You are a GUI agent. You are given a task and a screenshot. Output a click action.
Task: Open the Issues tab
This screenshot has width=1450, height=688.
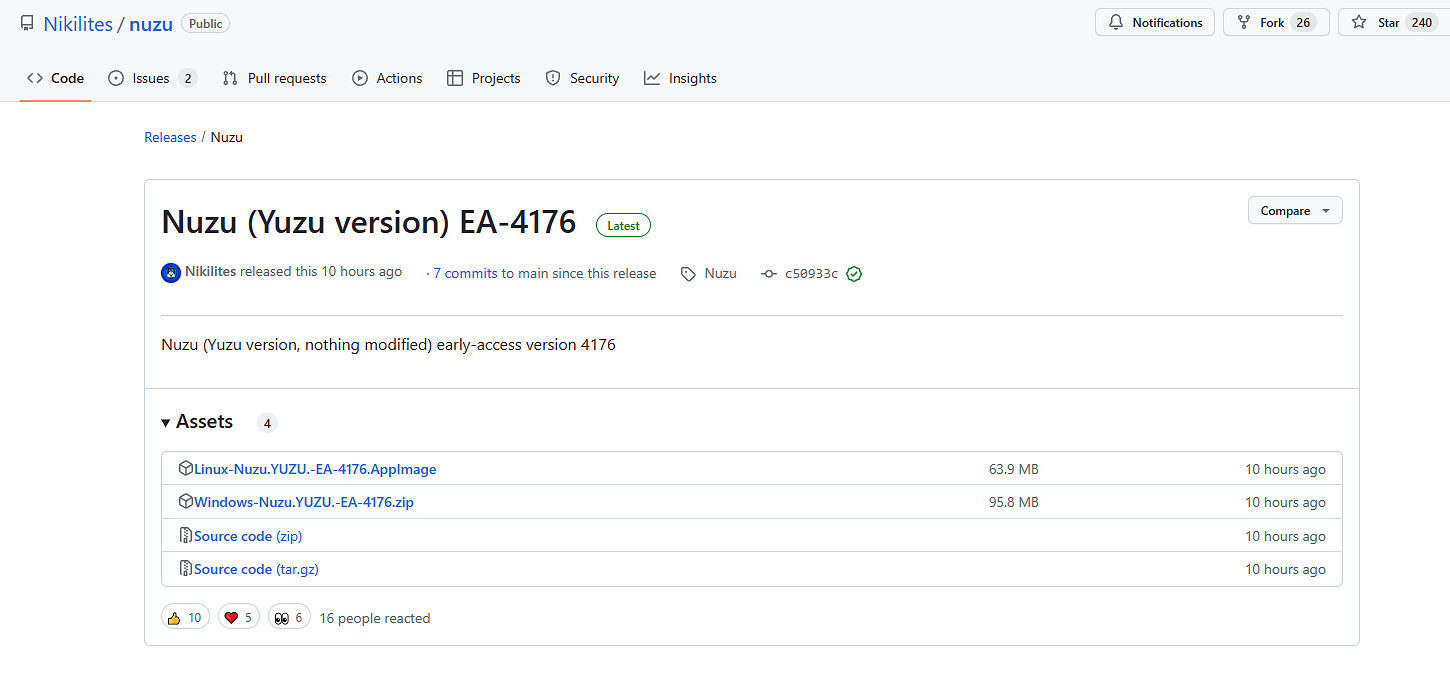(151, 78)
